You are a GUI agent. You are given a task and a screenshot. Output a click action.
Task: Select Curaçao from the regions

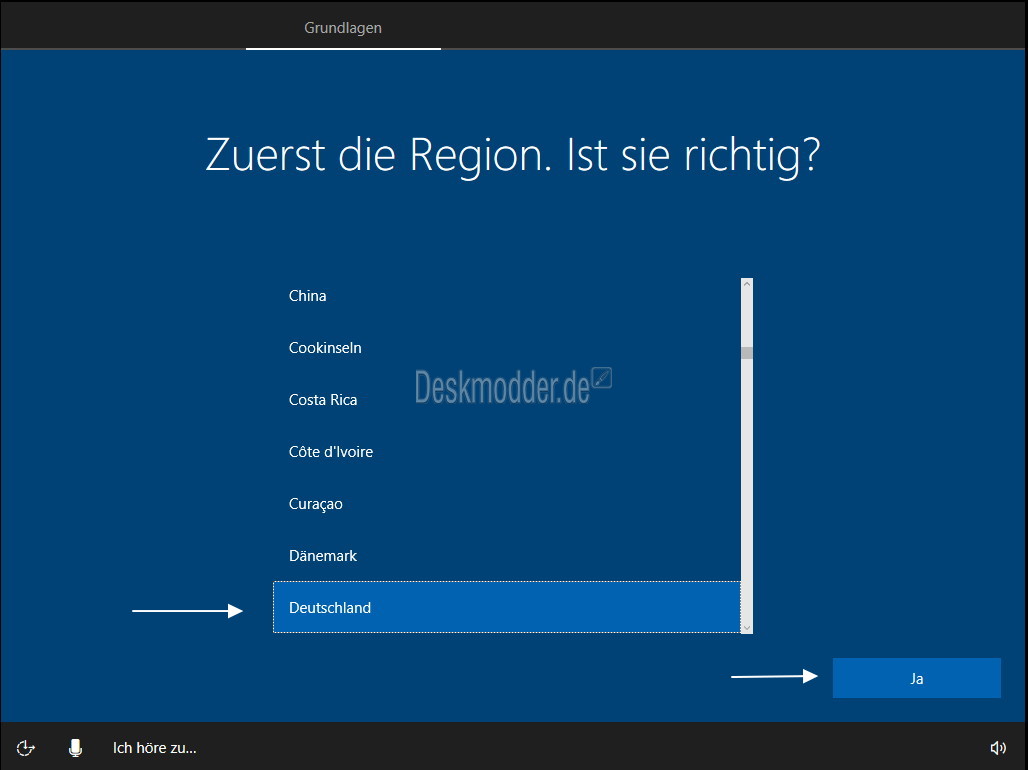(507, 504)
